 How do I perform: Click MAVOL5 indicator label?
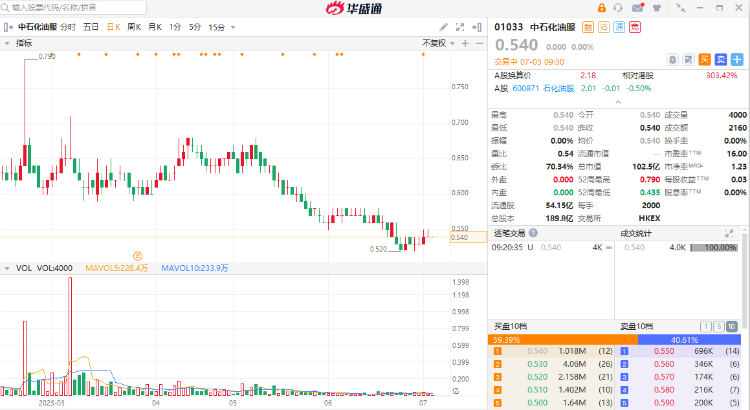coord(116,268)
